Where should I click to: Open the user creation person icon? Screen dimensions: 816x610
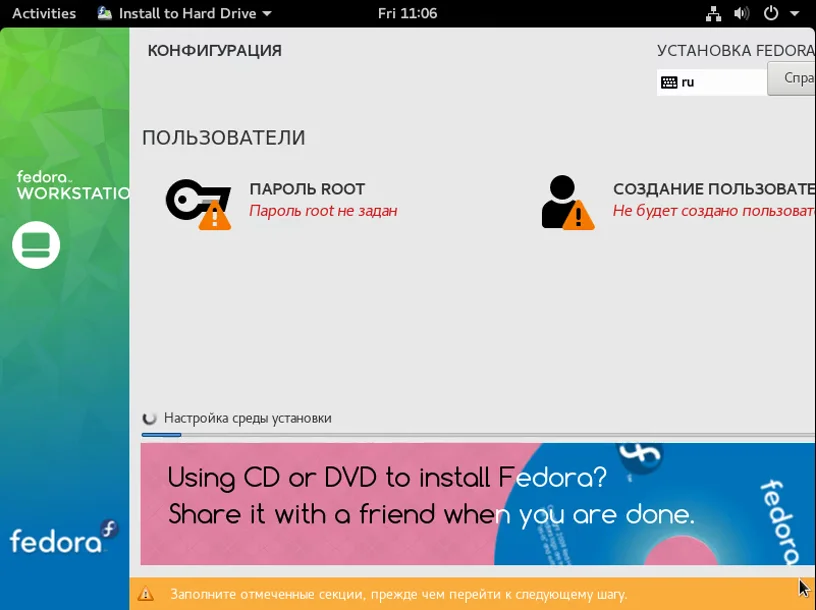click(567, 202)
